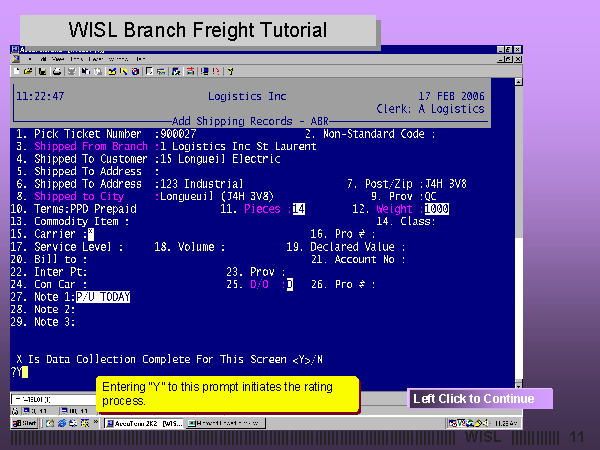Click Pick Ticket Number value 900027
This screenshot has width=600, height=450.
click(178, 134)
